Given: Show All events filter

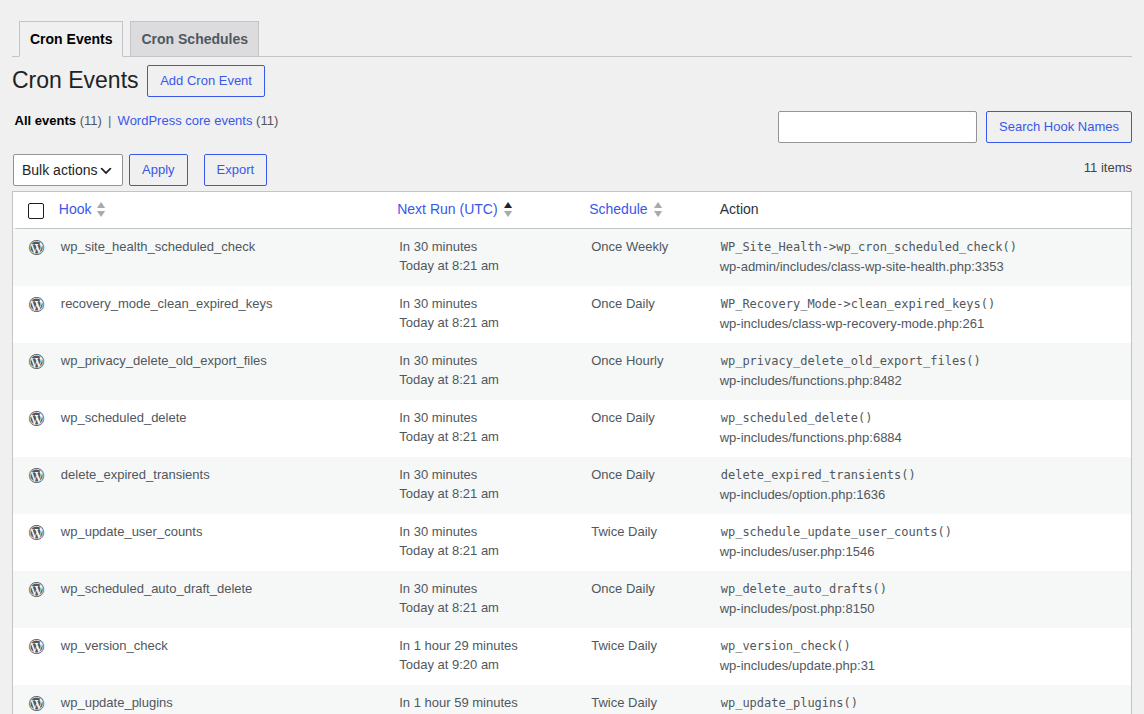Looking at the screenshot, I should tap(45, 120).
